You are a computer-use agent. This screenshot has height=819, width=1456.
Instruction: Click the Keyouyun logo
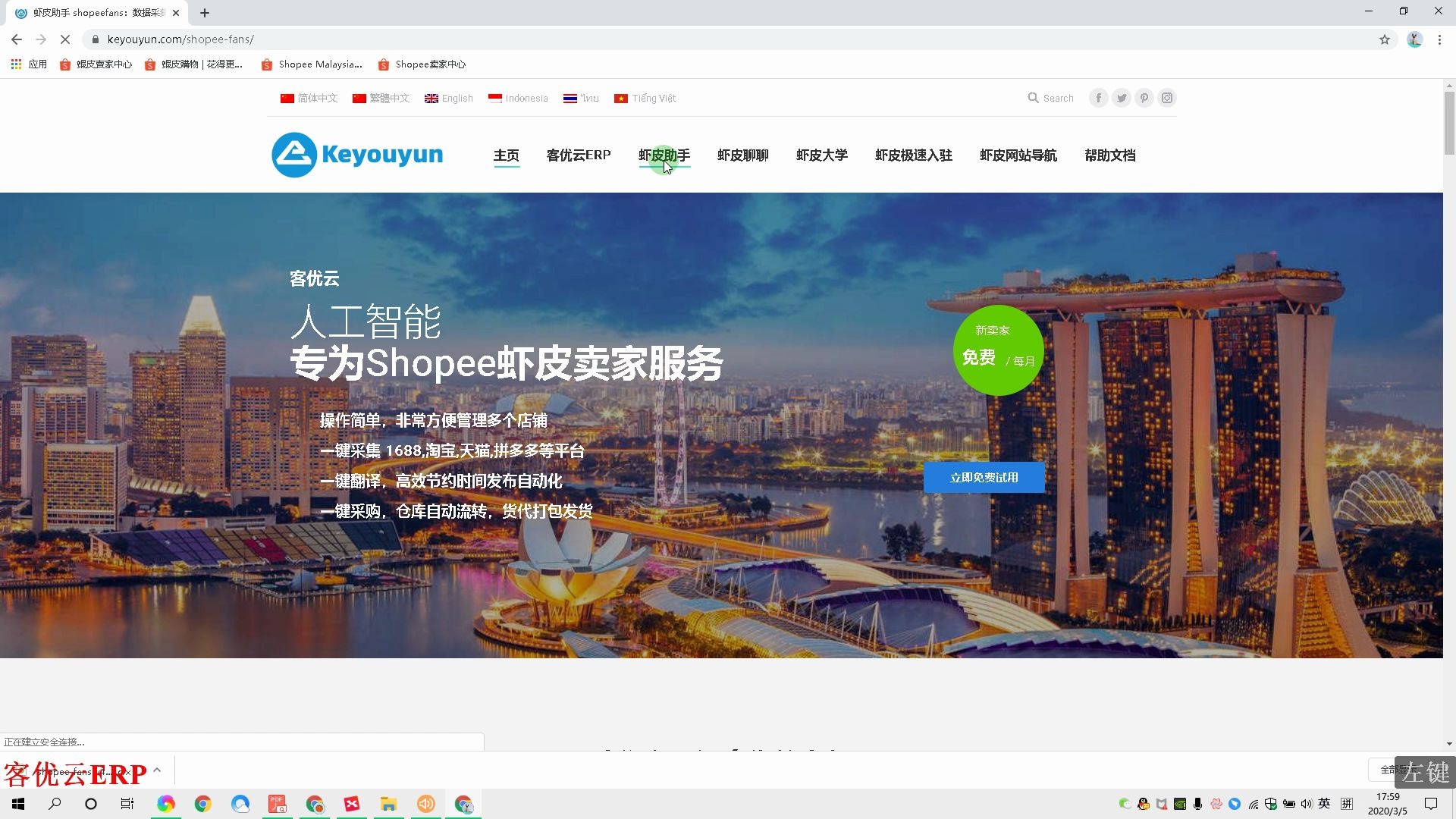[356, 155]
